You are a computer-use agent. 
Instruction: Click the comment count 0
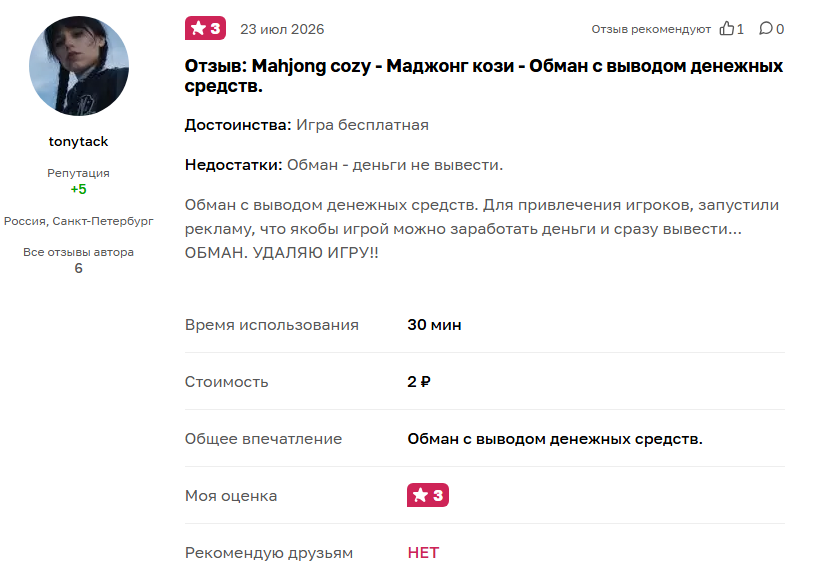780,29
